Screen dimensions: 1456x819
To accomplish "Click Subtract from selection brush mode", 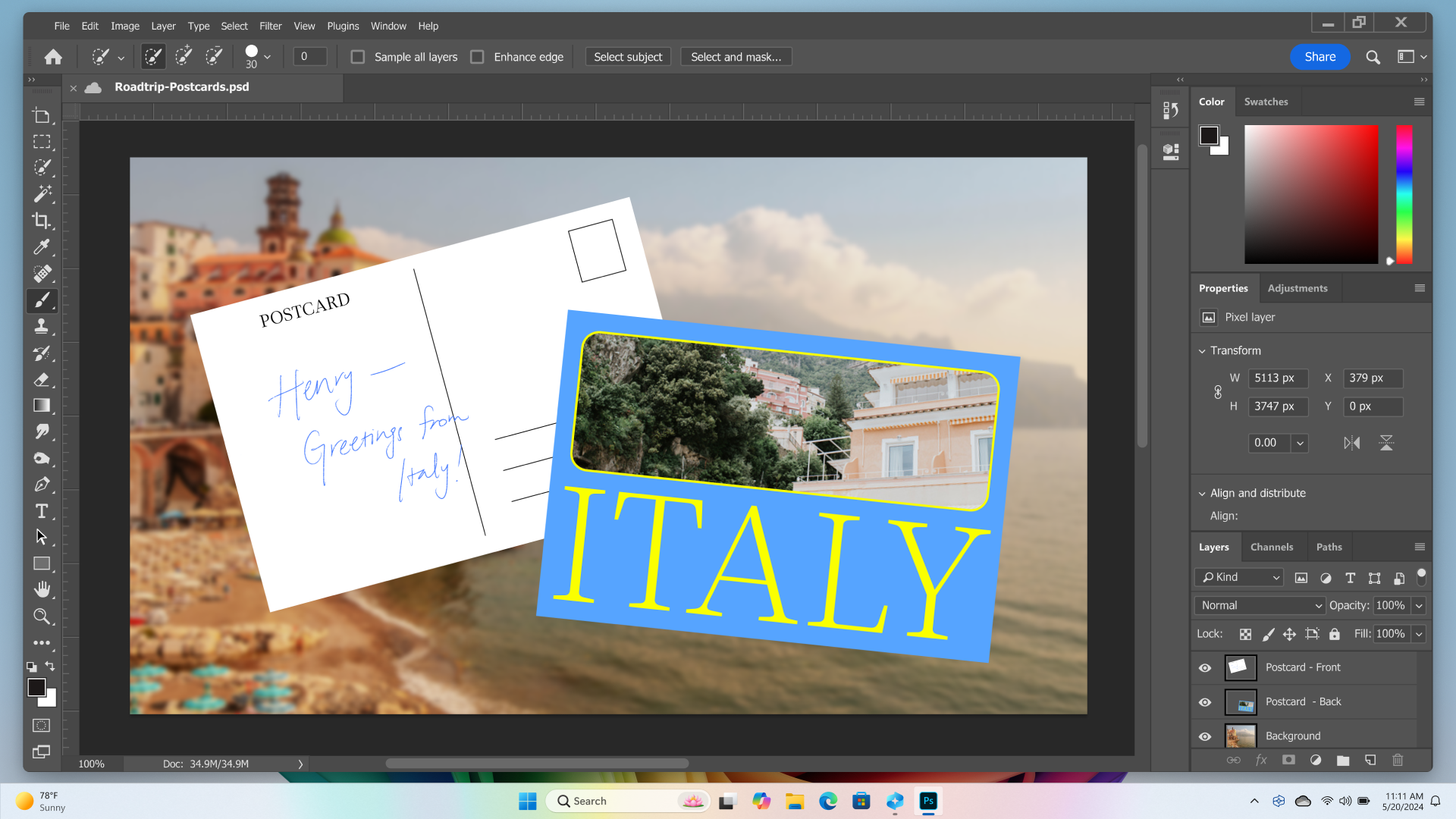I will pos(215,56).
